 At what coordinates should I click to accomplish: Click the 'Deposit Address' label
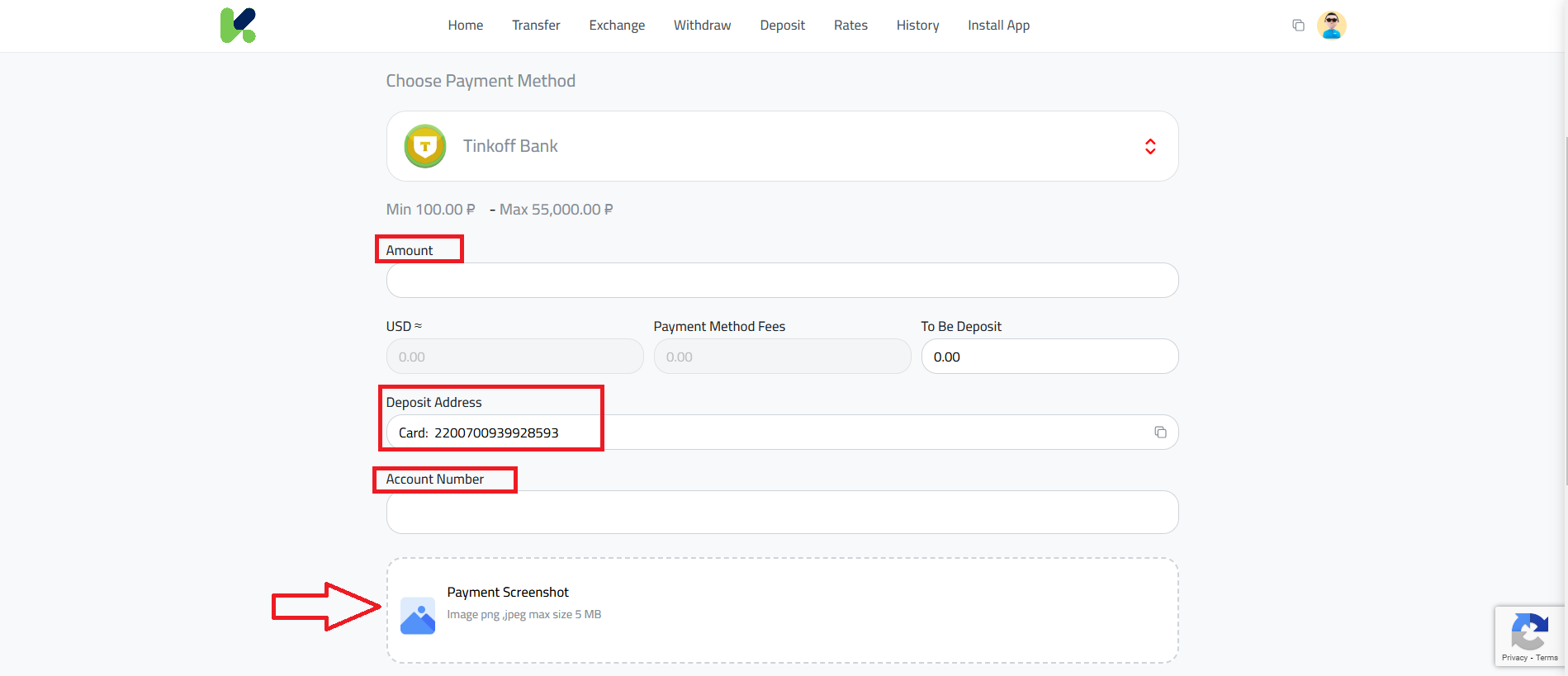[433, 403]
